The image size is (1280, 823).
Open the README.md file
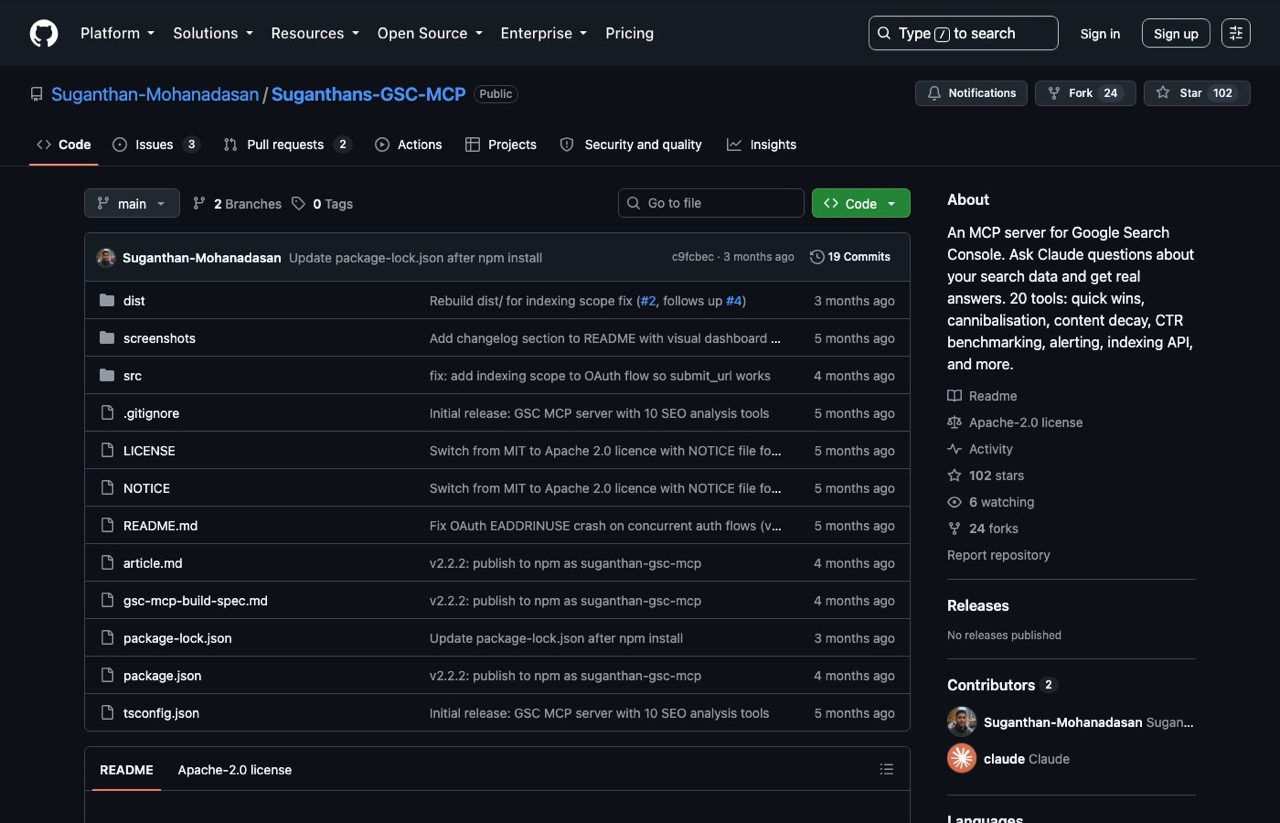[160, 526]
